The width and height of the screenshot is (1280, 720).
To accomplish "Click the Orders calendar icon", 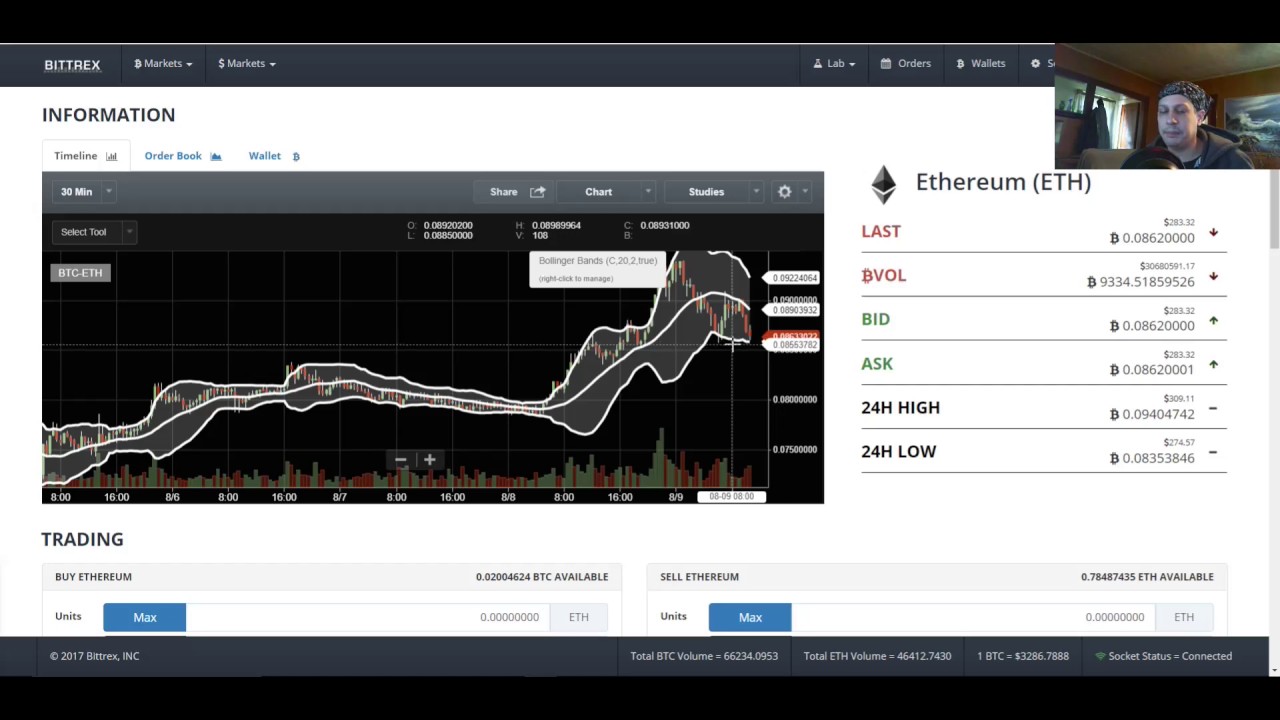I will click(x=886, y=64).
